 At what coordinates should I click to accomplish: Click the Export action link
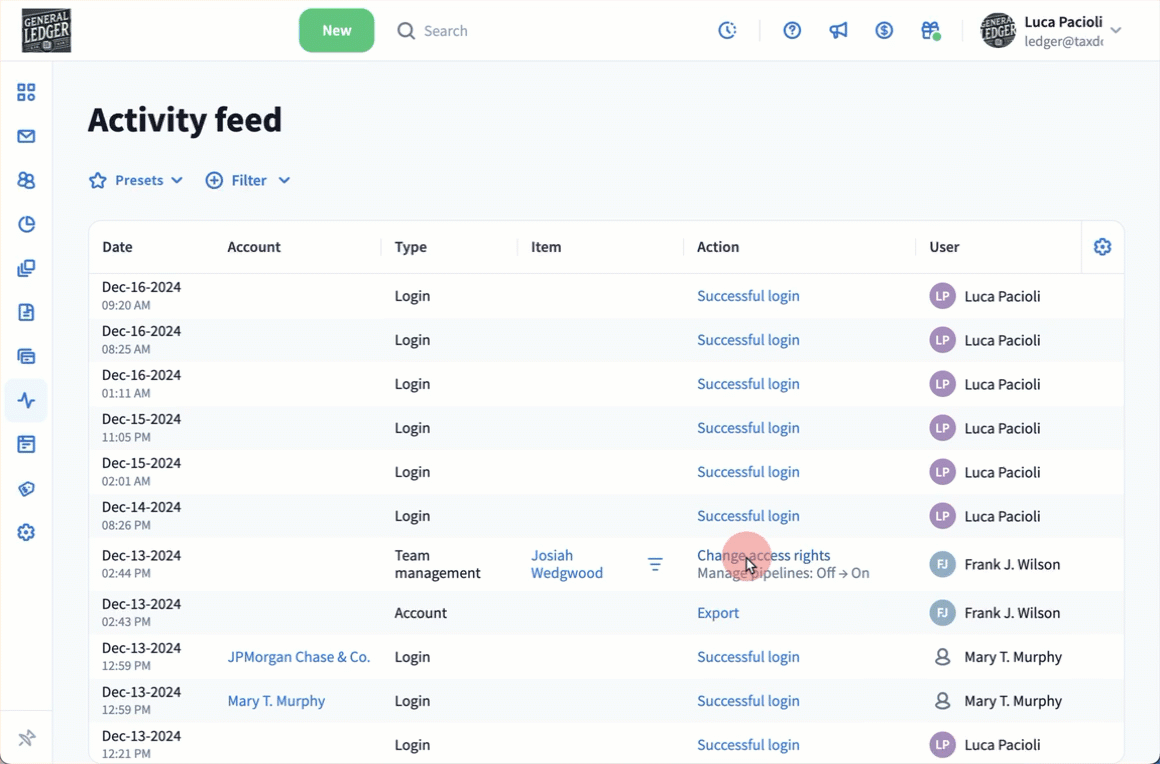click(717, 613)
